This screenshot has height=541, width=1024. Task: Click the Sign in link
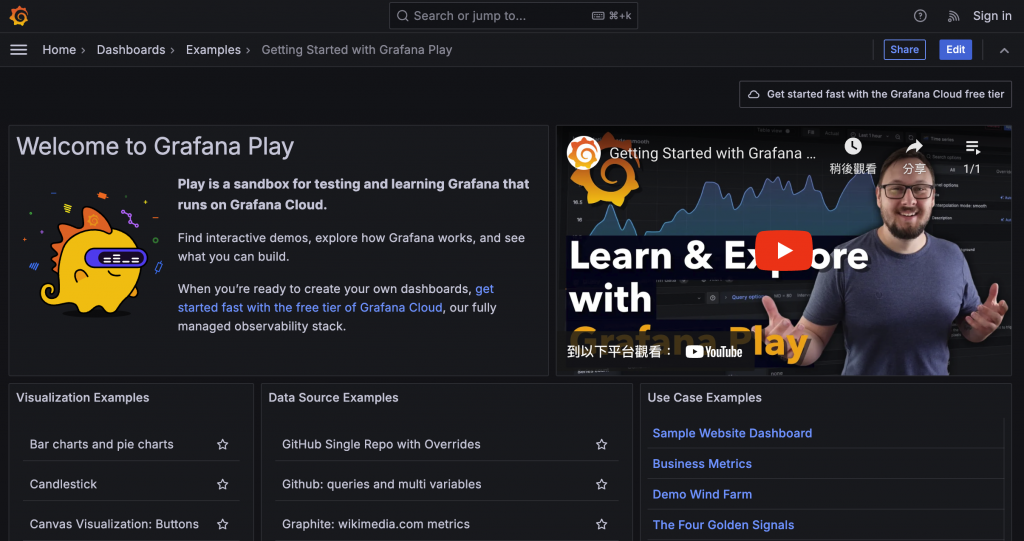pyautogui.click(x=992, y=16)
